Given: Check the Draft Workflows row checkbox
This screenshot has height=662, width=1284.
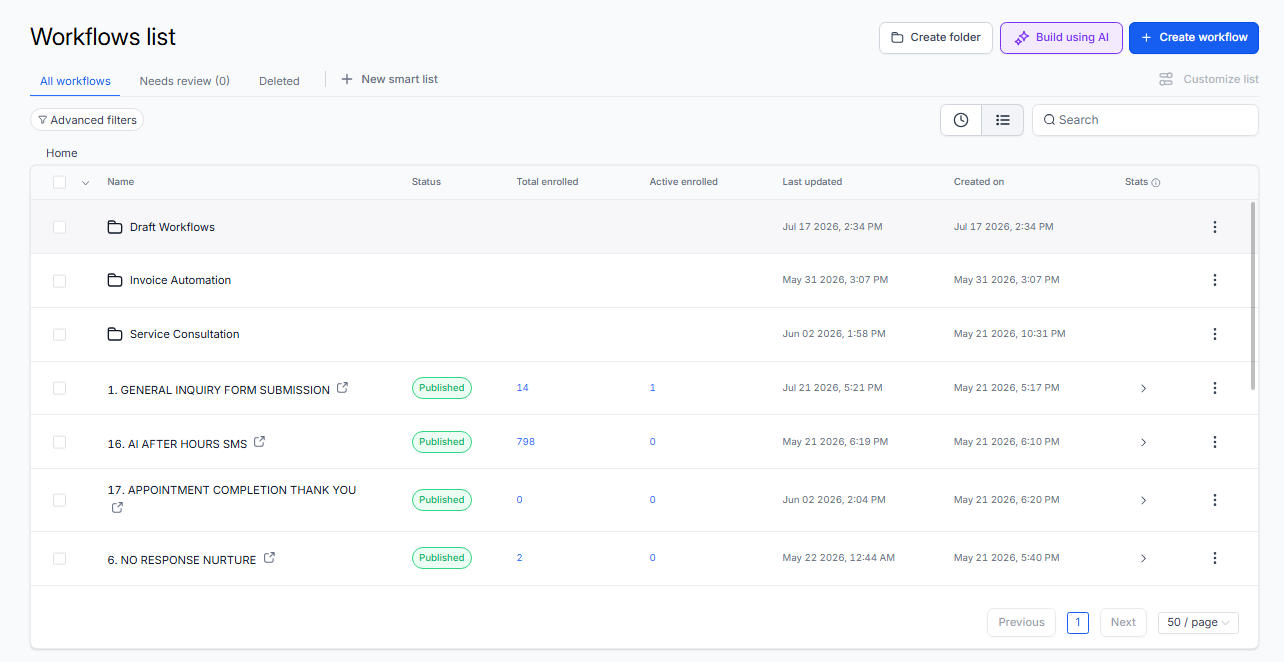Looking at the screenshot, I should click(60, 227).
